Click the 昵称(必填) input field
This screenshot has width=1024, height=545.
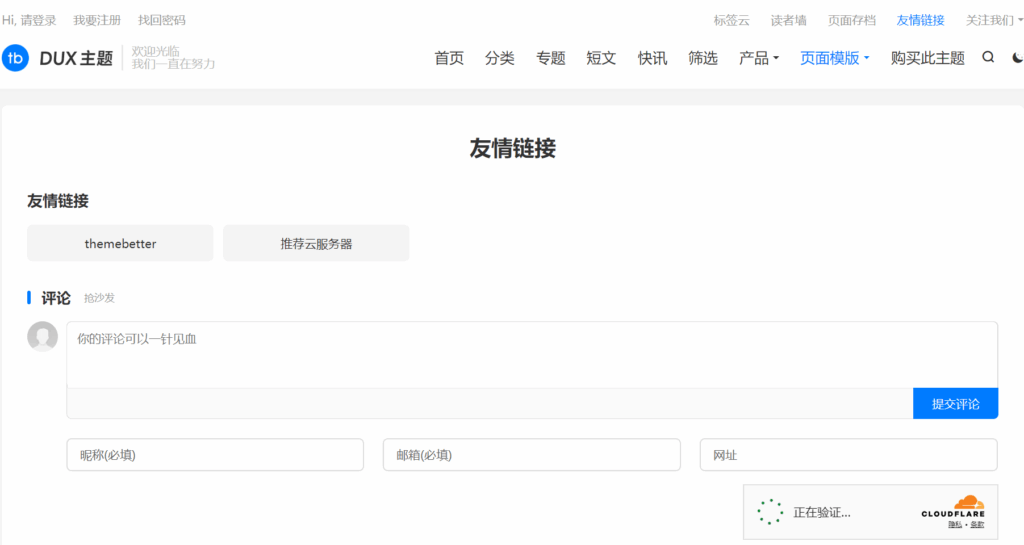coord(215,455)
